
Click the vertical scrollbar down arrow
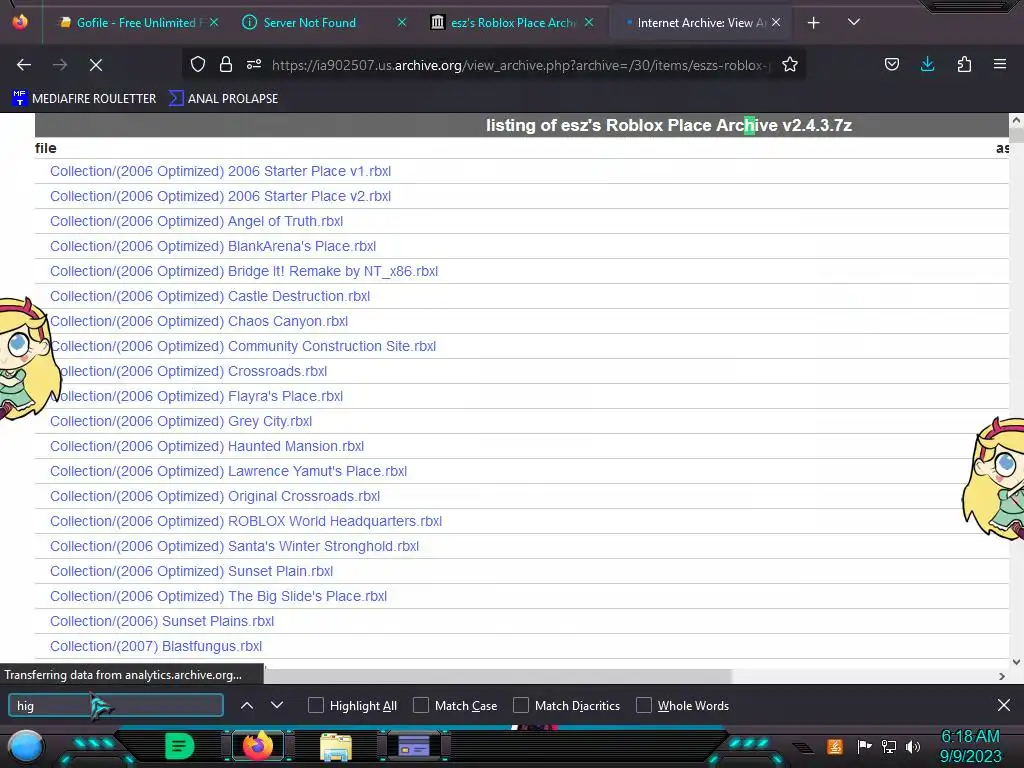coord(1016,662)
